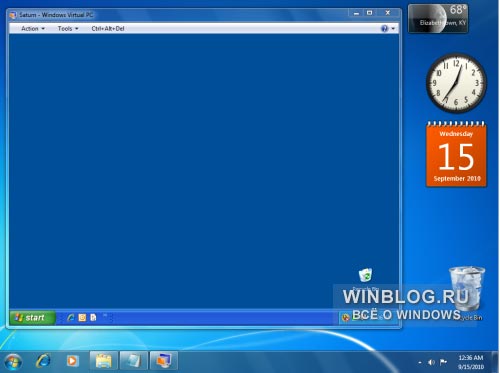Open Windows Media Player from the taskbar

72,361
